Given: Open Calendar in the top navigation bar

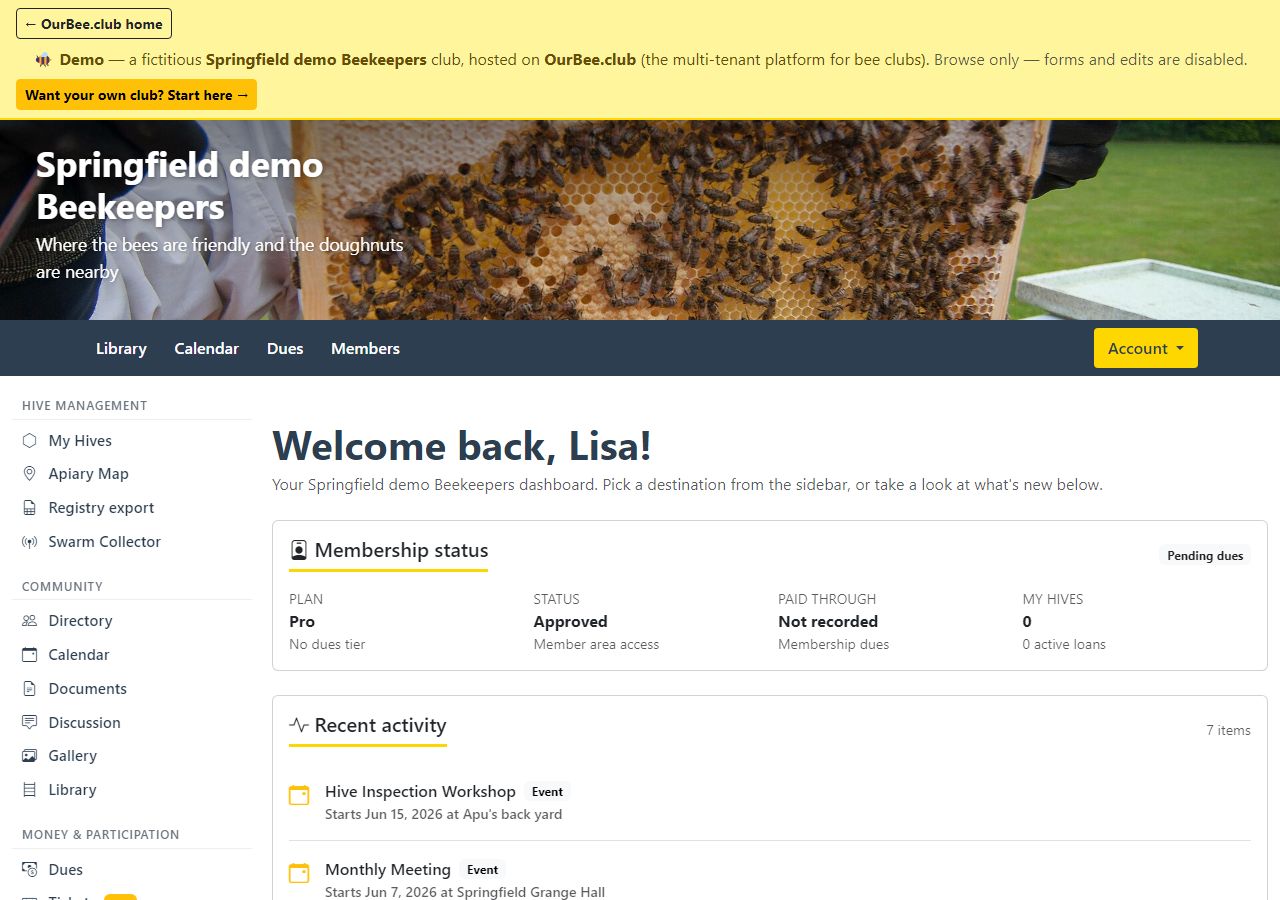Looking at the screenshot, I should 206,348.
